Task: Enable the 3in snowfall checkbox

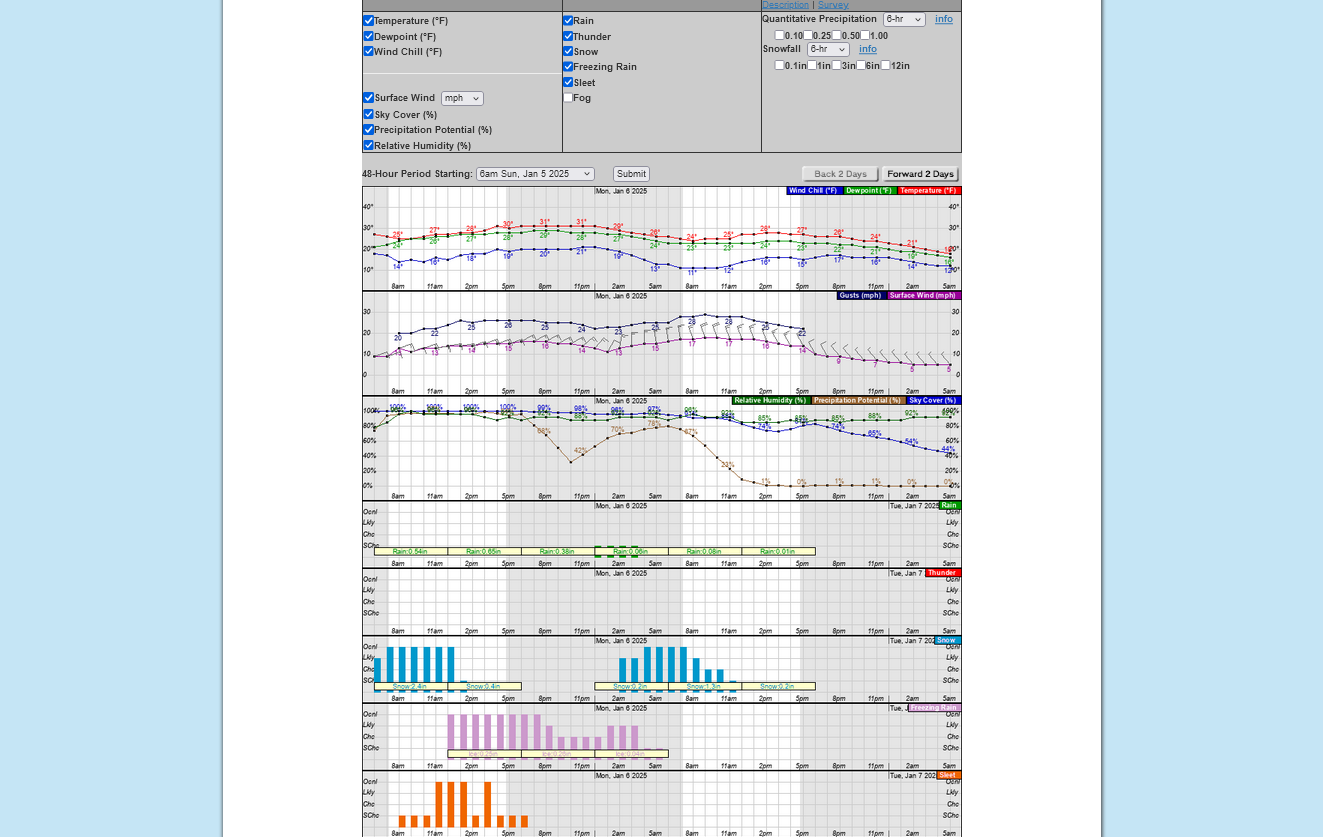Action: tap(837, 65)
